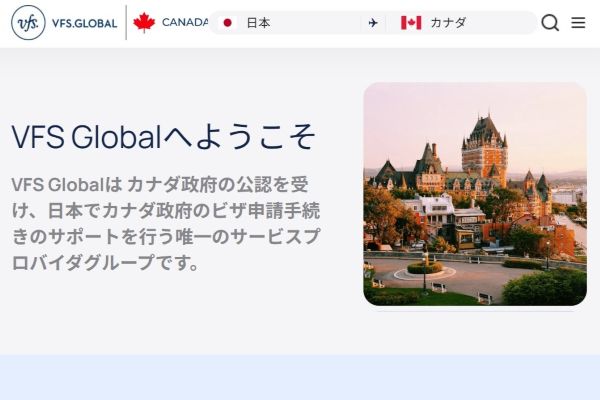Image resolution: width=600 pixels, height=400 pixels.
Task: Click the vertical divider between logo and CANADA
Action: pos(126,22)
